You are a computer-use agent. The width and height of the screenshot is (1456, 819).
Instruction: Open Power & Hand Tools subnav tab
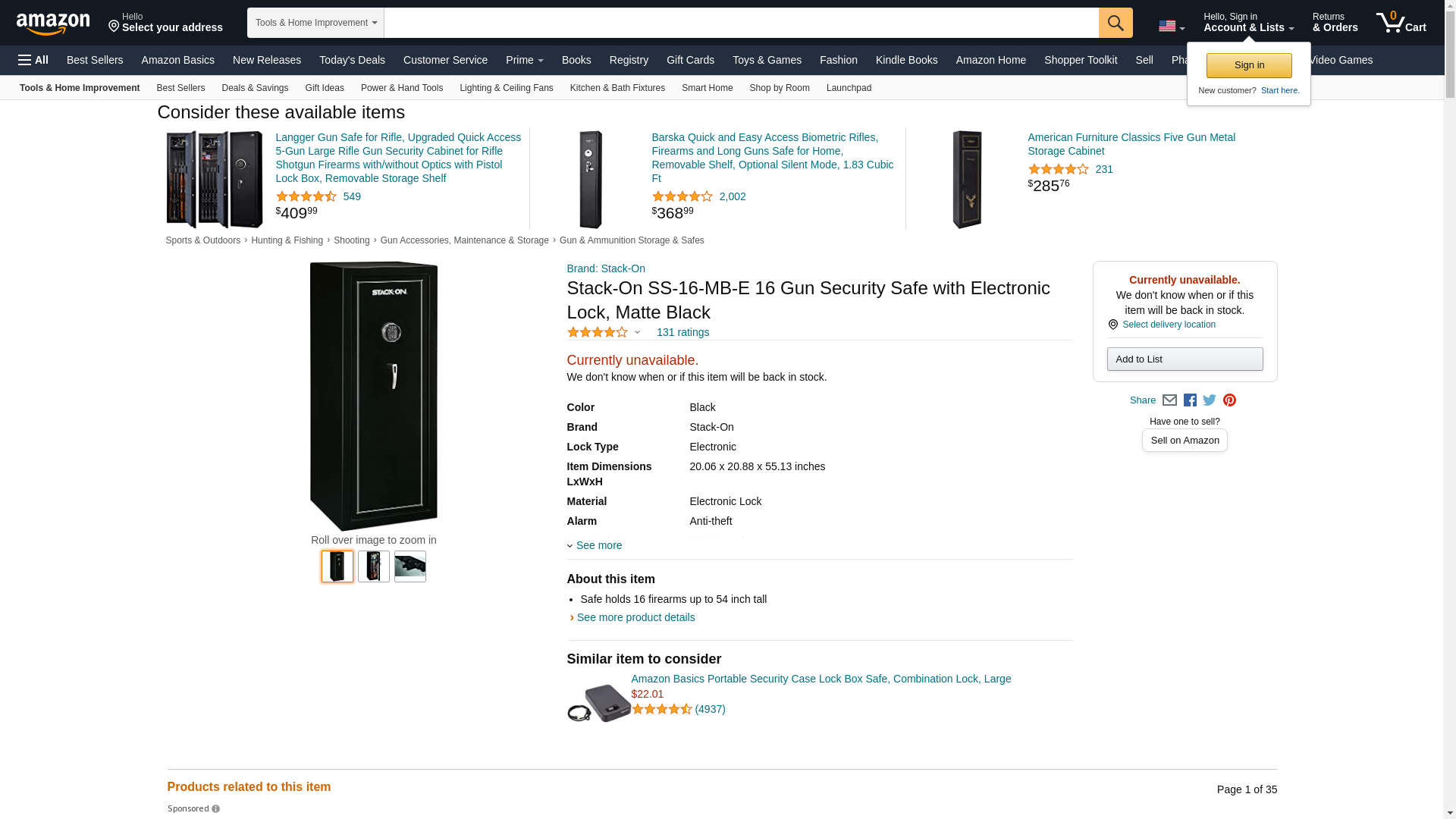pos(401,88)
